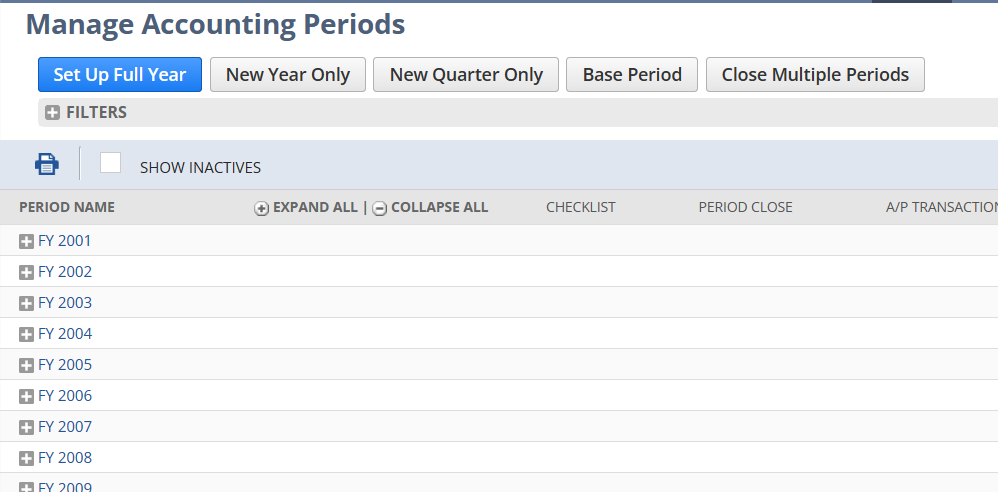Screen dimensions: 998x492
Task: Click the plus icon beside FY 2004
Action: (27, 334)
